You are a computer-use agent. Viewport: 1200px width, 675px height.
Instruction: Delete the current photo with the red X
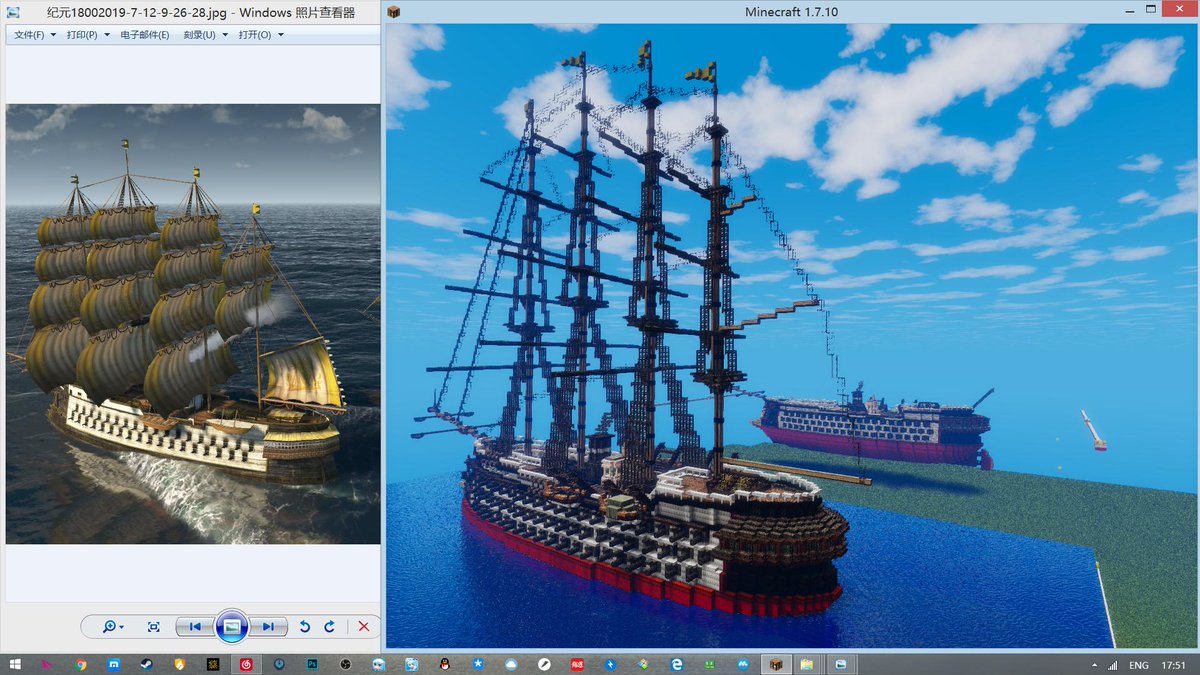click(x=364, y=626)
